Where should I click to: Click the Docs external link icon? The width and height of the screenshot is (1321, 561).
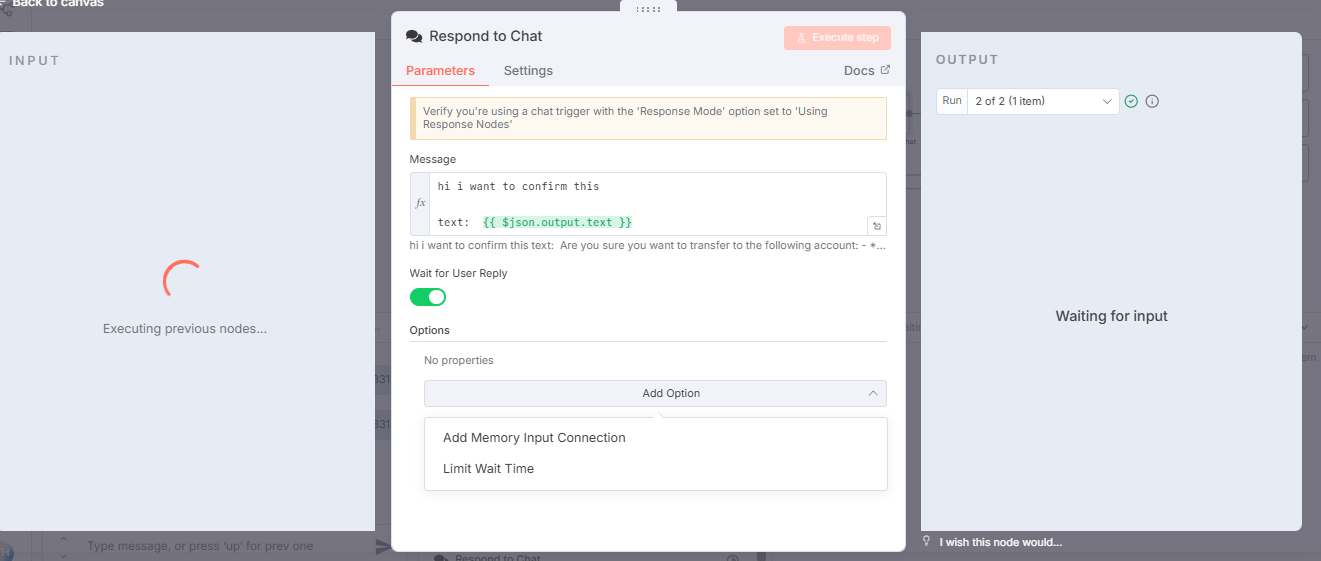click(885, 70)
